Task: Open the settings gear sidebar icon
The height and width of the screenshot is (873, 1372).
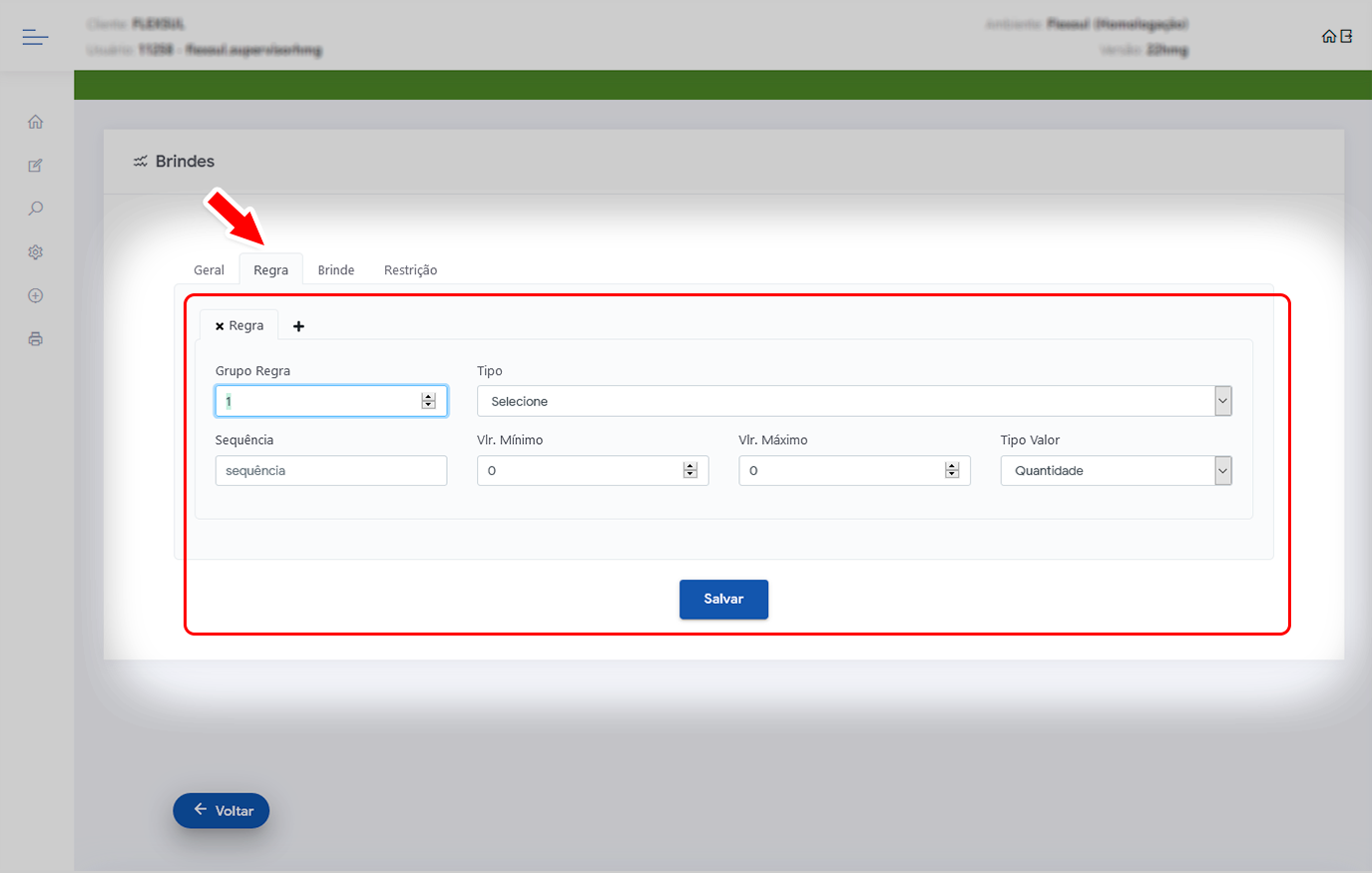Action: tap(36, 252)
